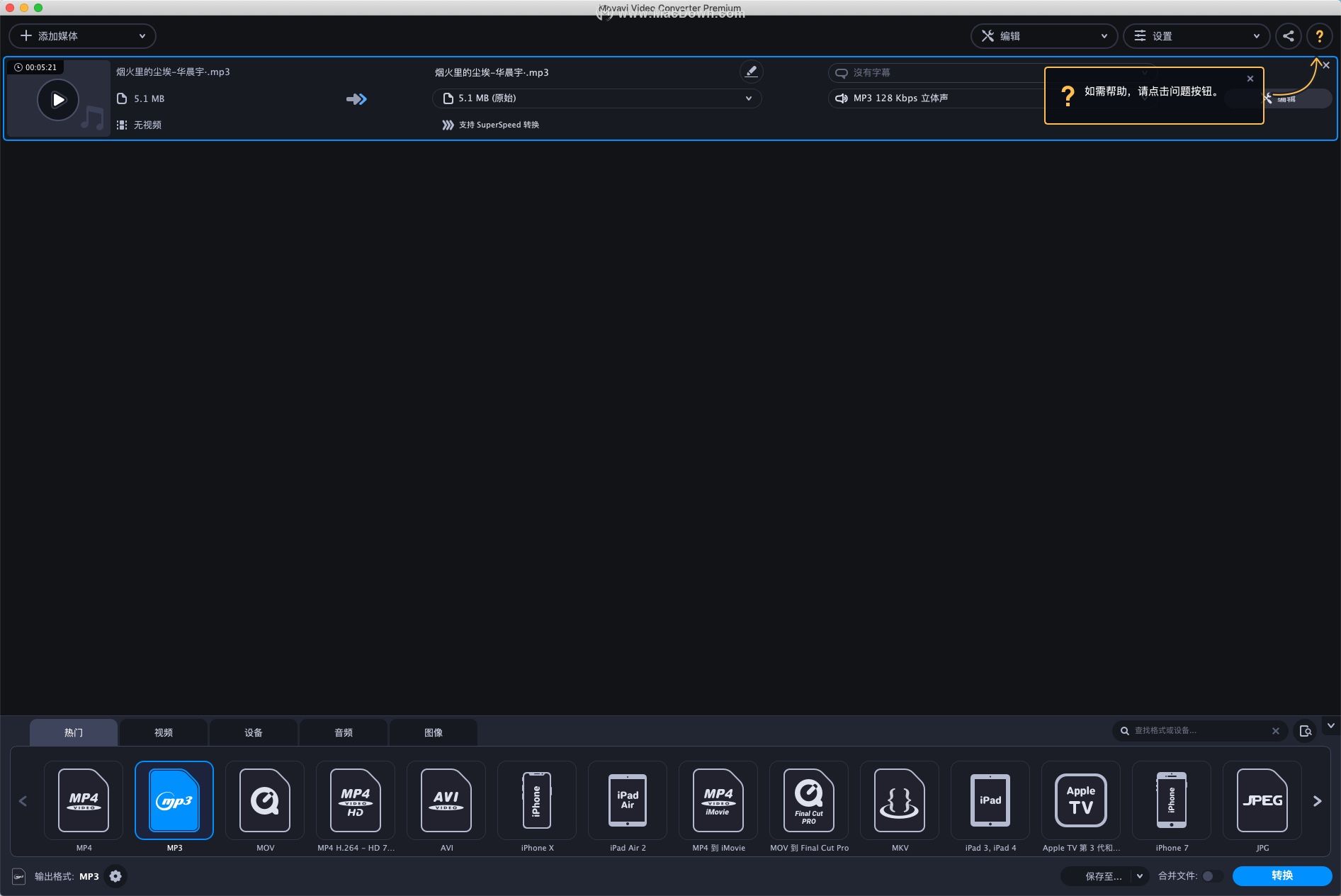The height and width of the screenshot is (896, 1341).
Task: Collapse the format panel chevron
Action: [1330, 725]
